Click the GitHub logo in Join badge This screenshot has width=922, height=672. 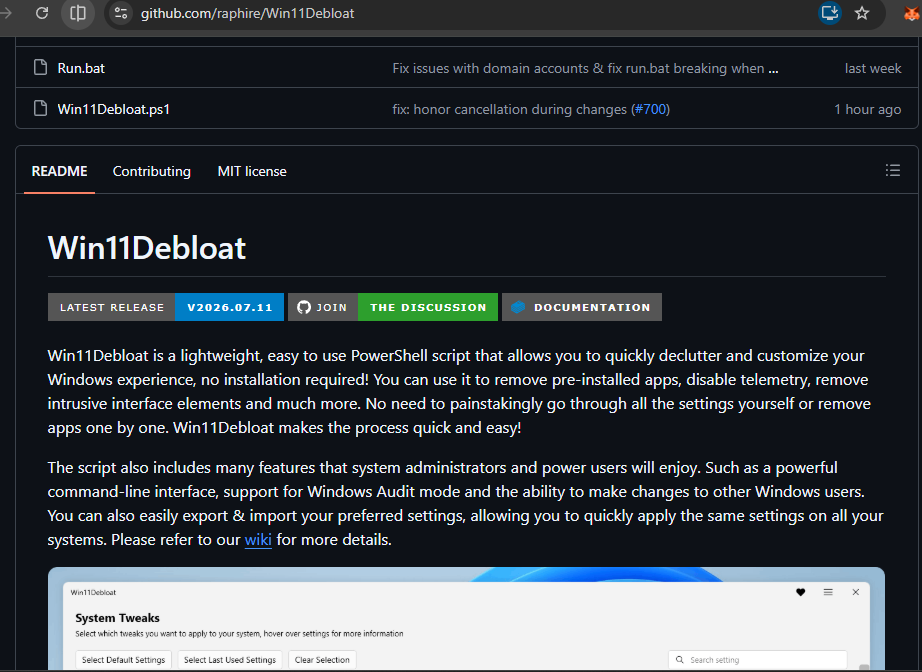click(x=304, y=307)
